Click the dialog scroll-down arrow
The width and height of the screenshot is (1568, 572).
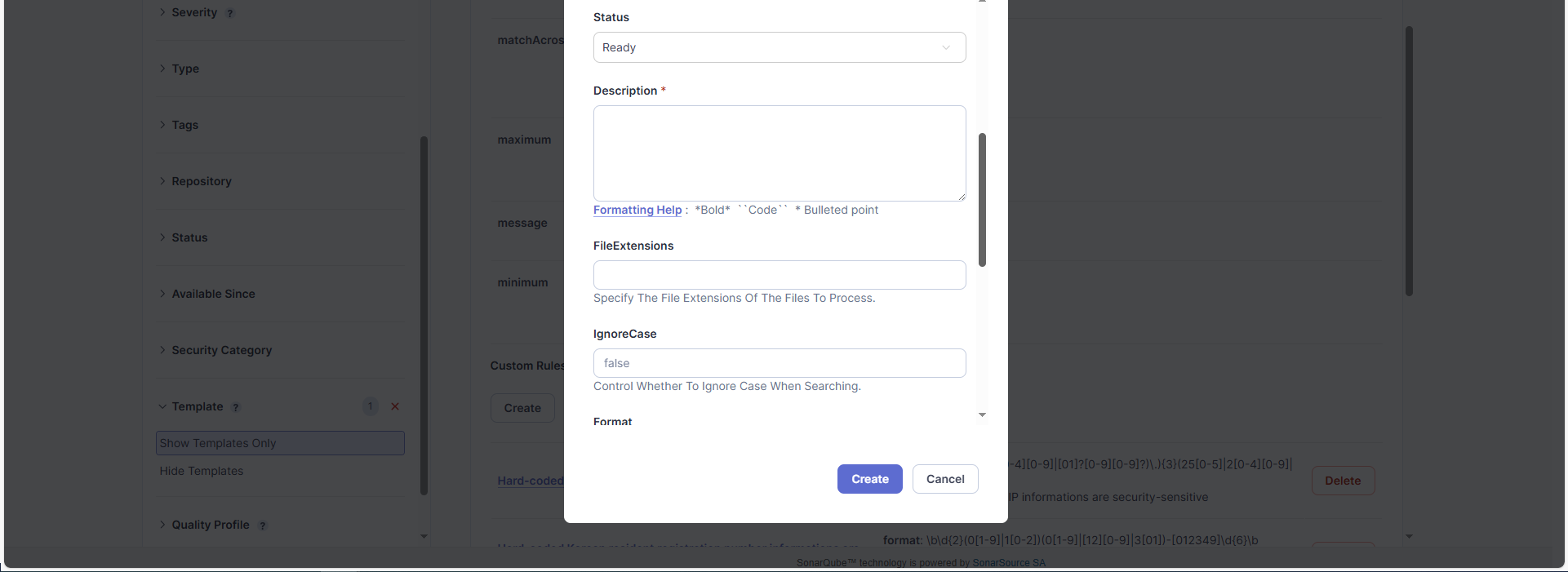(x=982, y=415)
